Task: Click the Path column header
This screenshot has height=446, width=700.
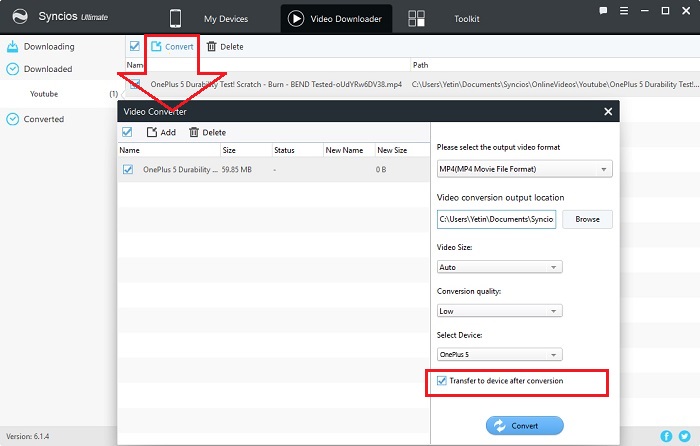Action: (421, 65)
